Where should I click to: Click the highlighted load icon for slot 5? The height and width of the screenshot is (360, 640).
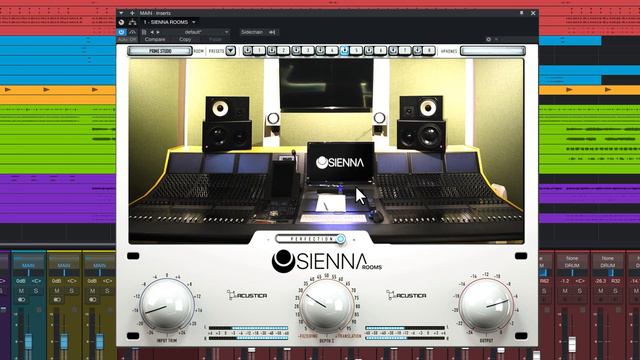(x=344, y=51)
